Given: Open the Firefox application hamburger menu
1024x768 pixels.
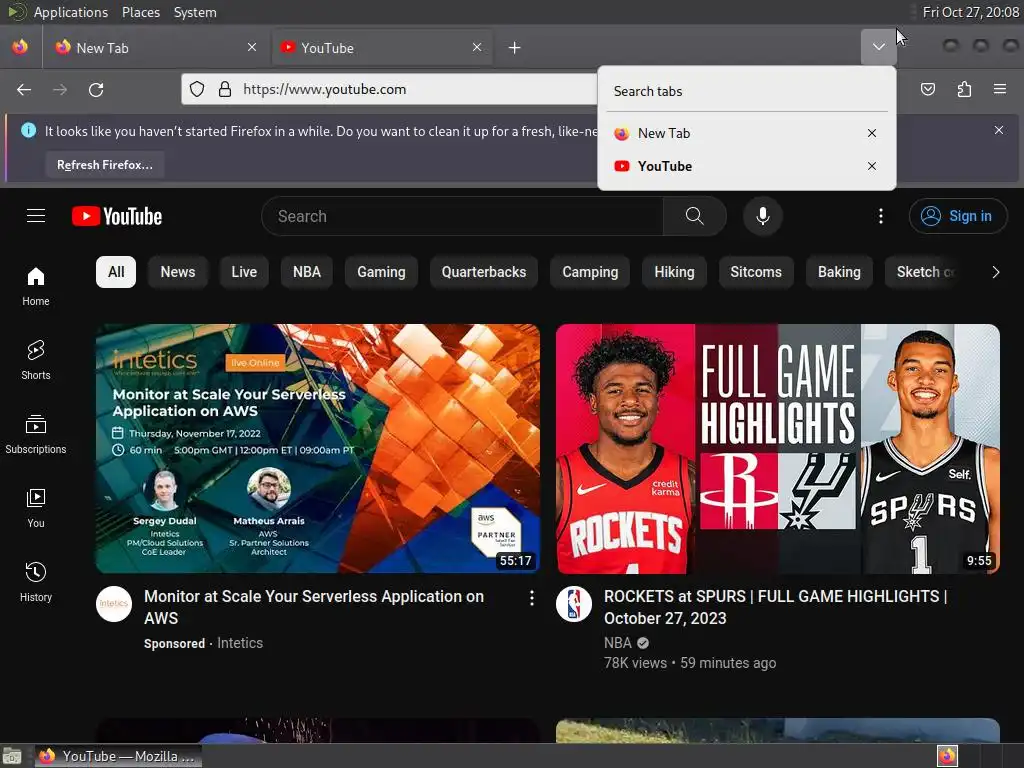Looking at the screenshot, I should click(1000, 89).
